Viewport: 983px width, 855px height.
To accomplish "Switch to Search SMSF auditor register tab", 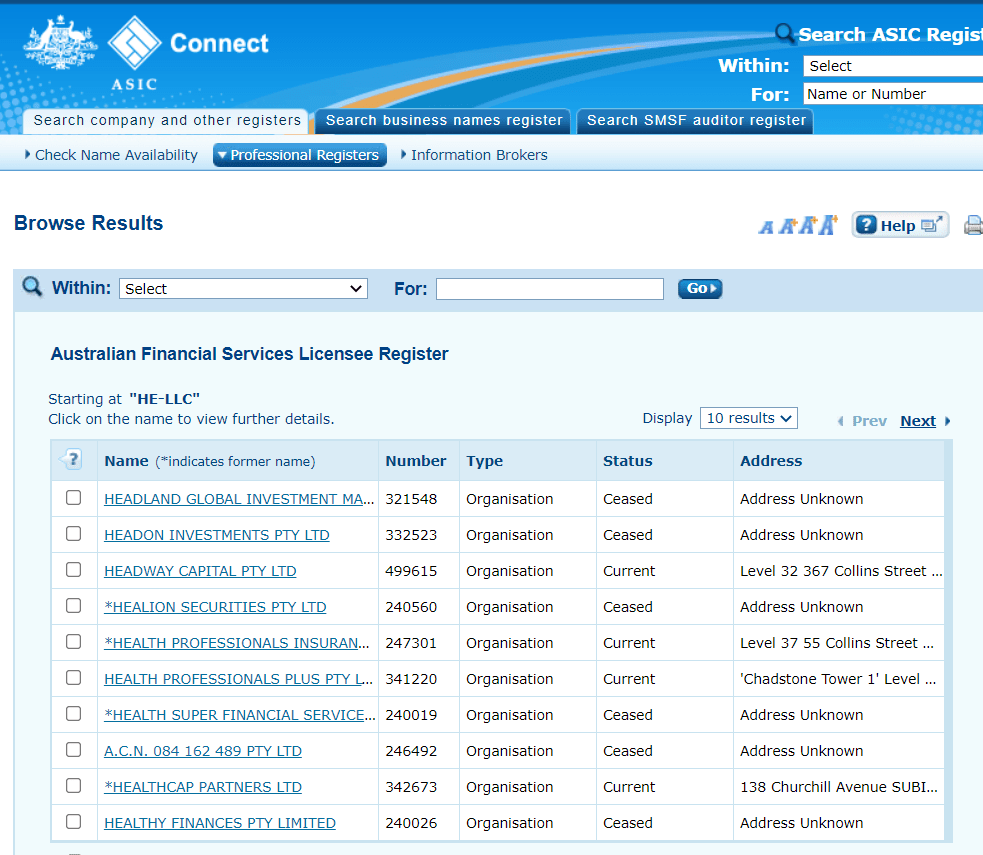I will tap(696, 120).
